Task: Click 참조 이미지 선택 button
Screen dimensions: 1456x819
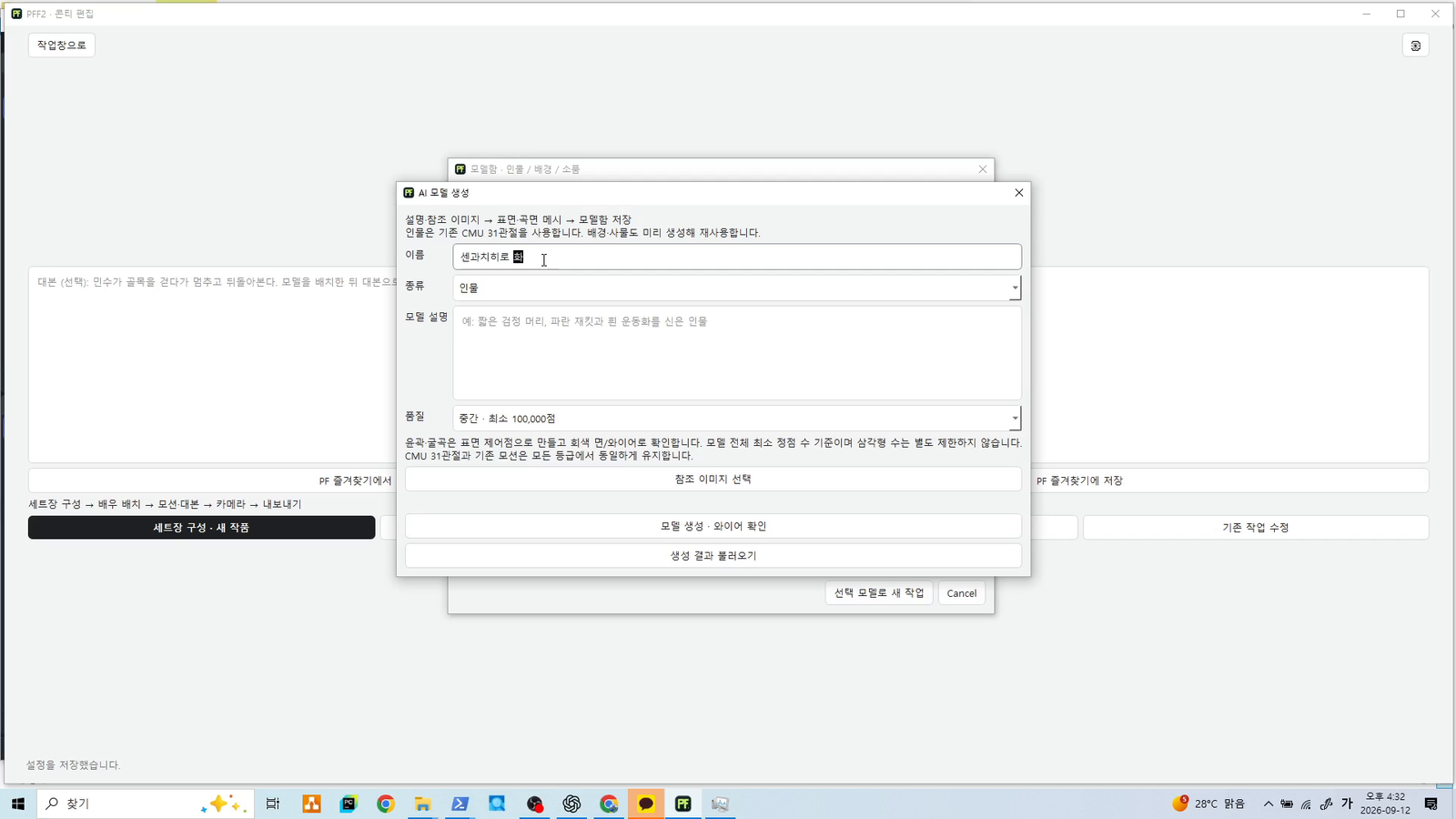Action: pos(713,480)
